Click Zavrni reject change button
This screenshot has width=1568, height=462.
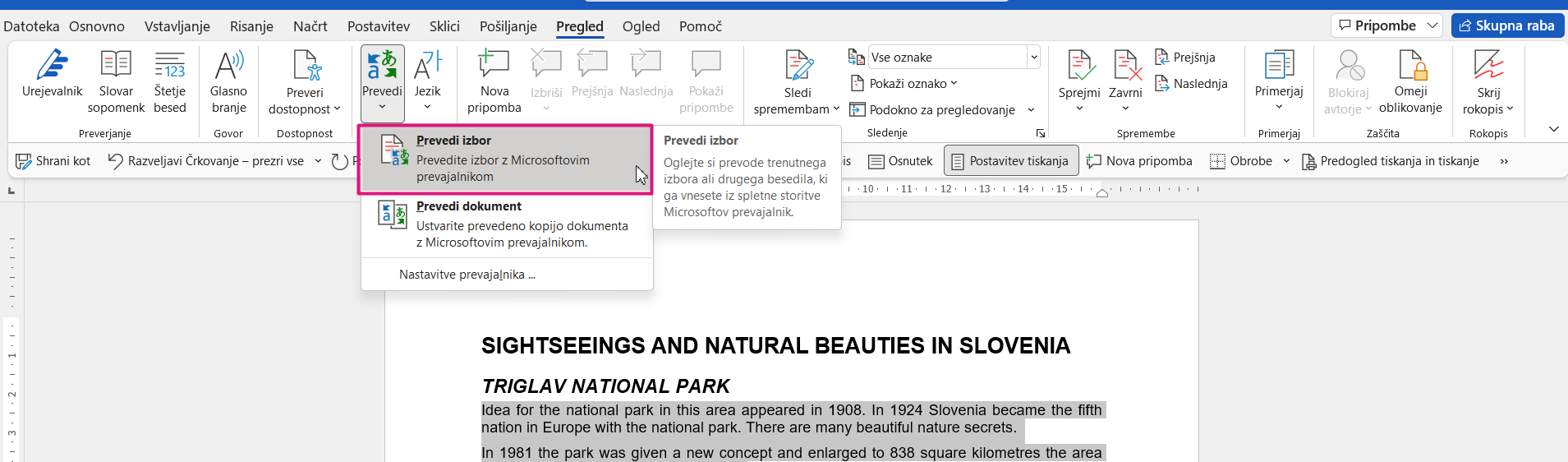pos(1125,82)
